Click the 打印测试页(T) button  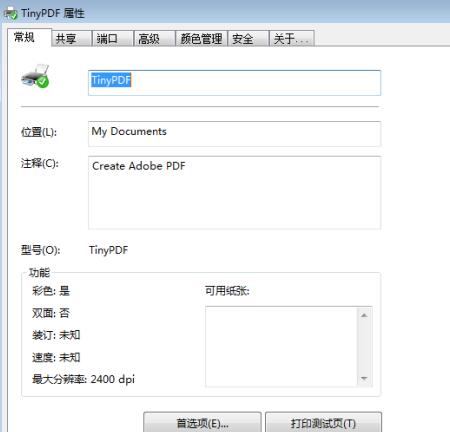(323, 423)
